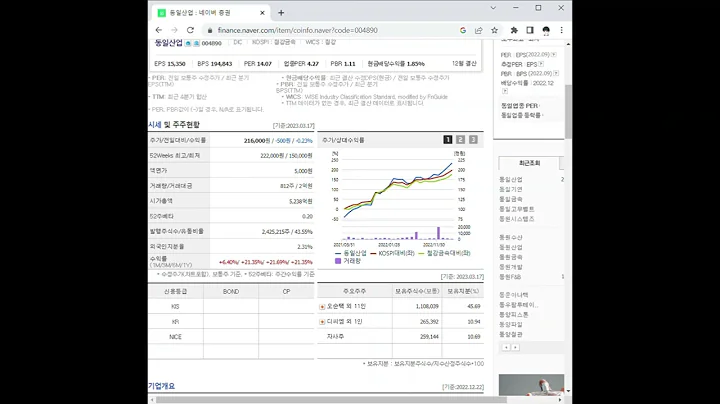
Task: Open 동원금속 in recent list
Action: tap(511, 257)
